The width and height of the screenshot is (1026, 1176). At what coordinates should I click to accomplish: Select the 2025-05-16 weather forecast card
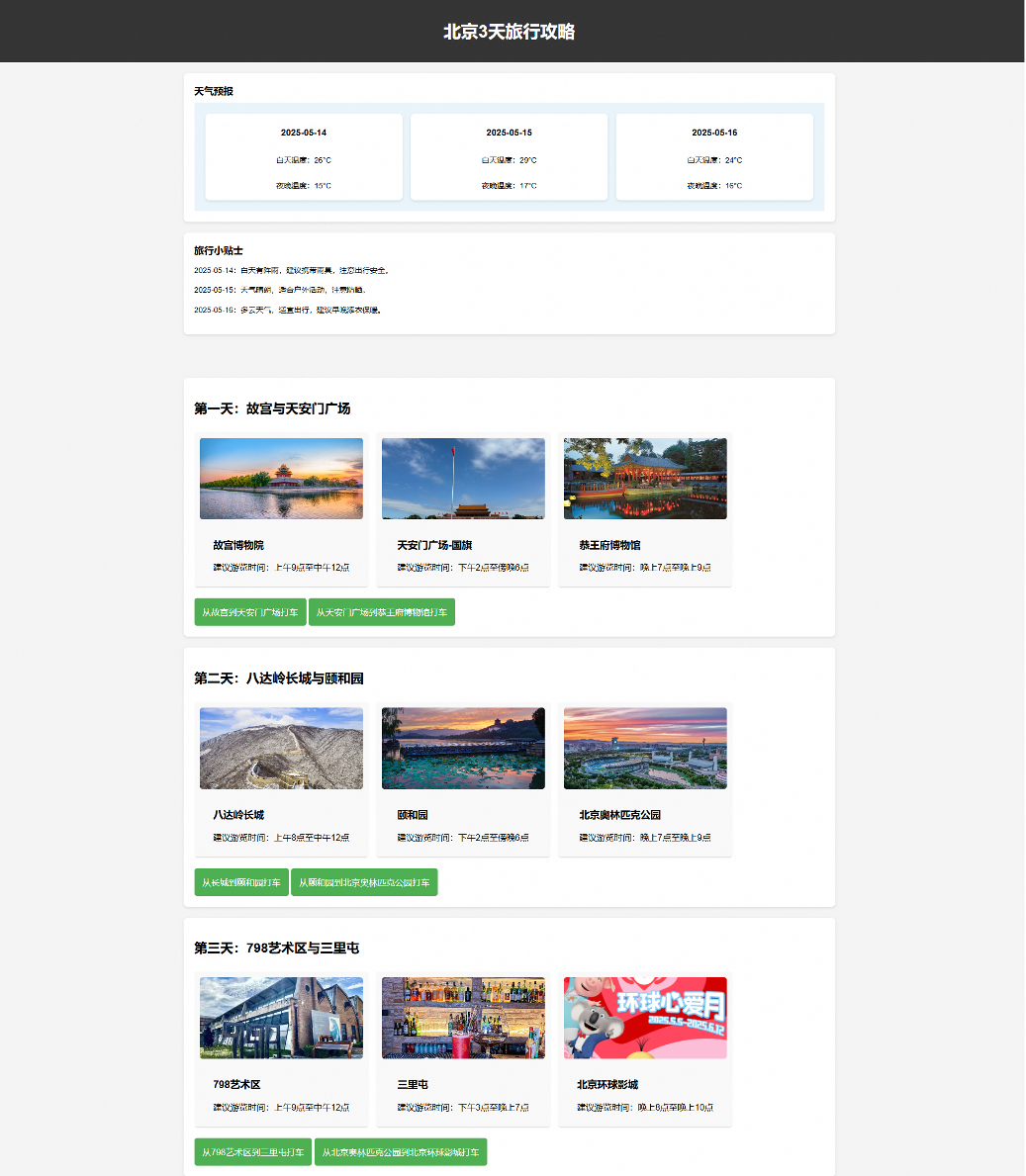click(714, 156)
